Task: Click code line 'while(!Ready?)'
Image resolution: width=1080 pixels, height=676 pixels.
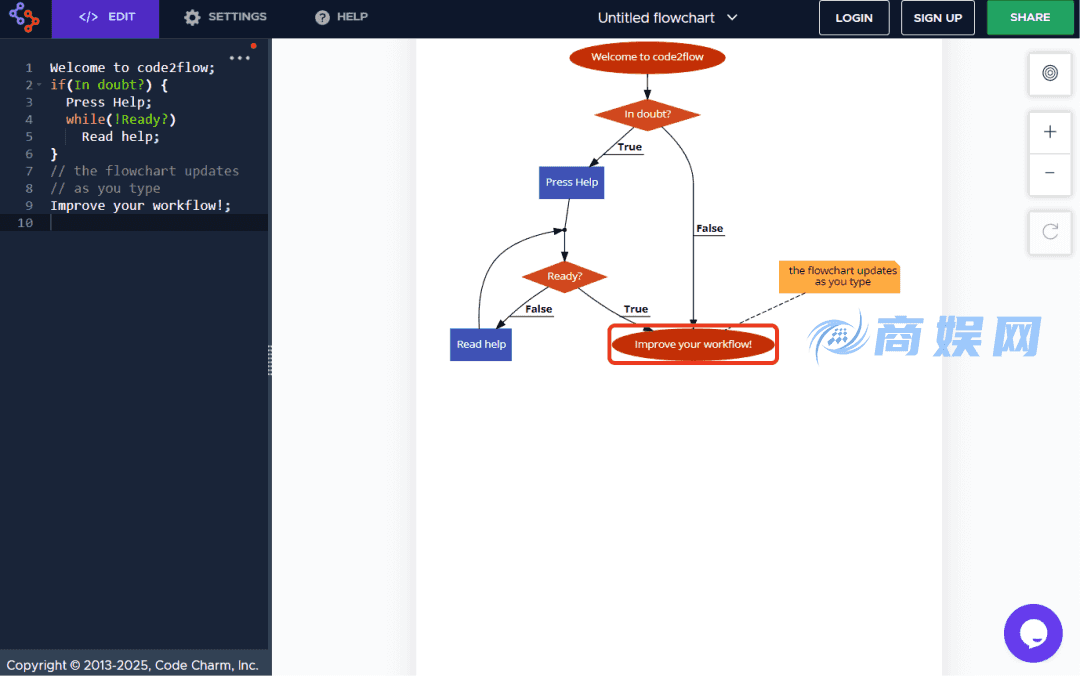Action: pyautogui.click(x=121, y=119)
